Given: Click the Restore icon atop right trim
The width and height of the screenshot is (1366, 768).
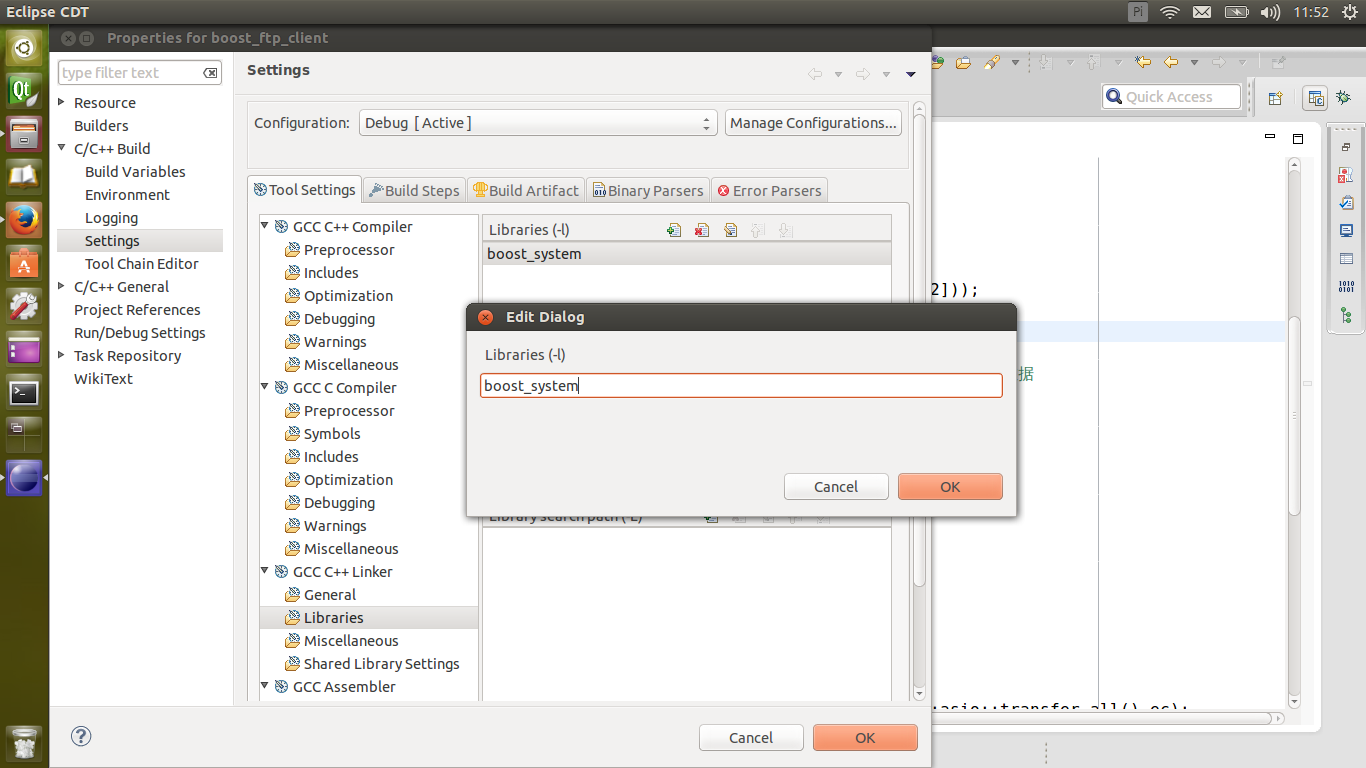Looking at the screenshot, I should [x=1346, y=147].
